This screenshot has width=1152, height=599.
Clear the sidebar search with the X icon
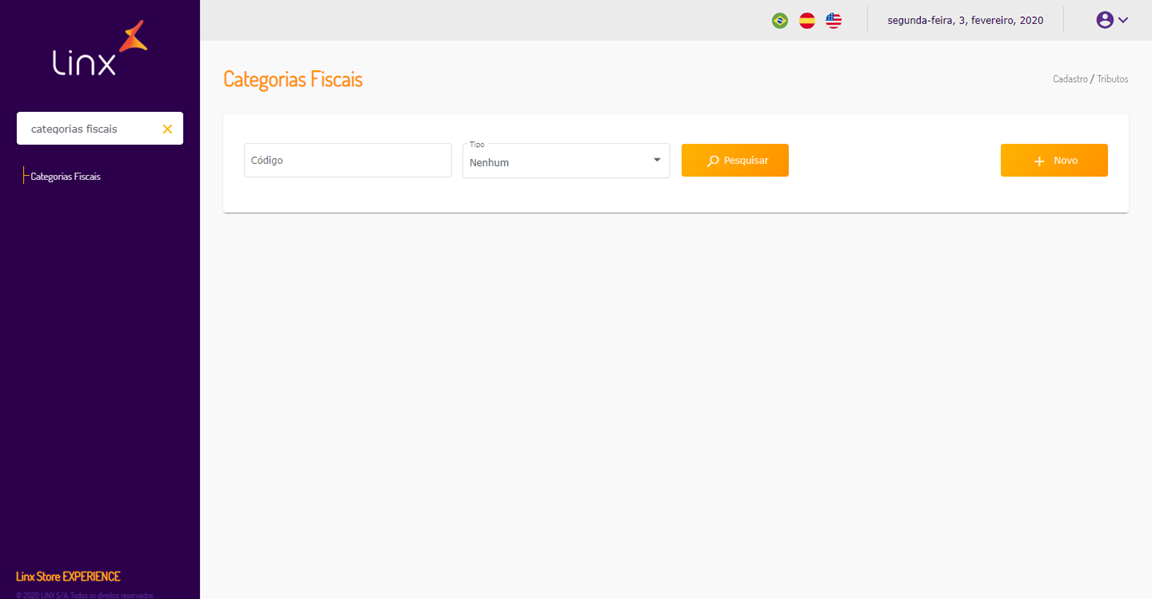pyautogui.click(x=167, y=129)
